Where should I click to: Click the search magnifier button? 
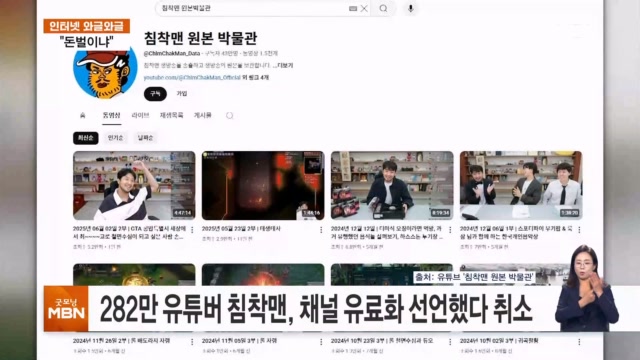click(383, 8)
